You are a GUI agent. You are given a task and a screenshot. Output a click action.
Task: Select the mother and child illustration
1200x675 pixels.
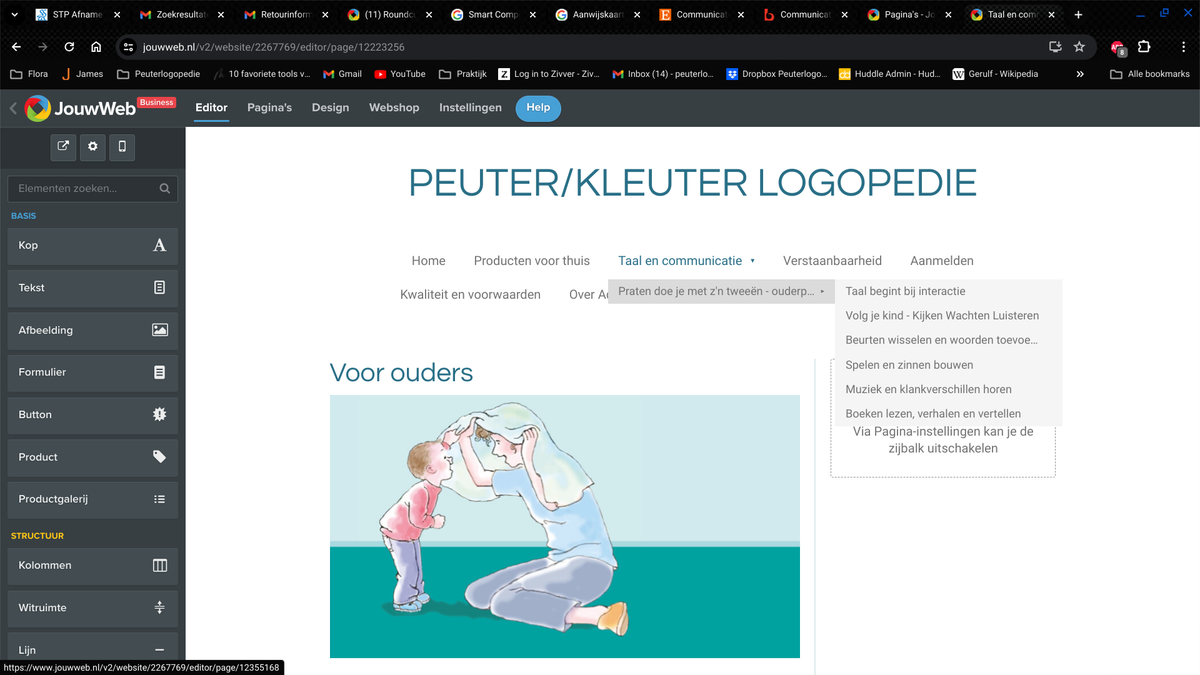tap(565, 526)
